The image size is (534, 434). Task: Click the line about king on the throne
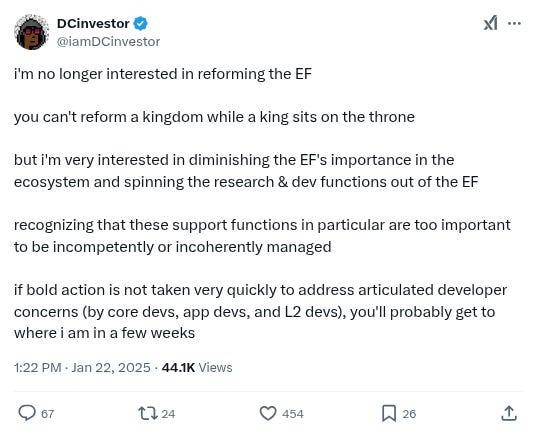(x=214, y=117)
